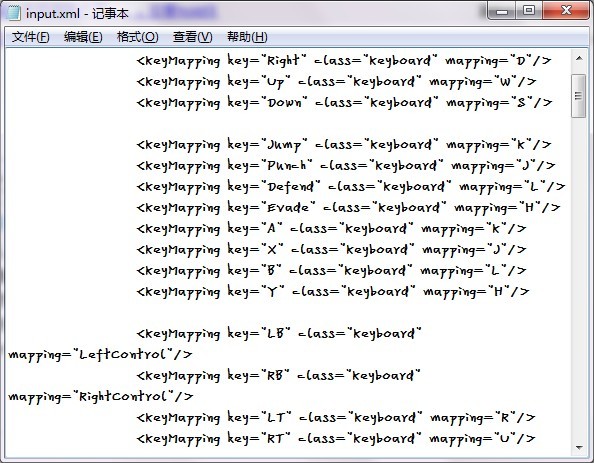Open the 编辑(E) menu
Screen dimensions: 594x463
[x=83, y=37]
